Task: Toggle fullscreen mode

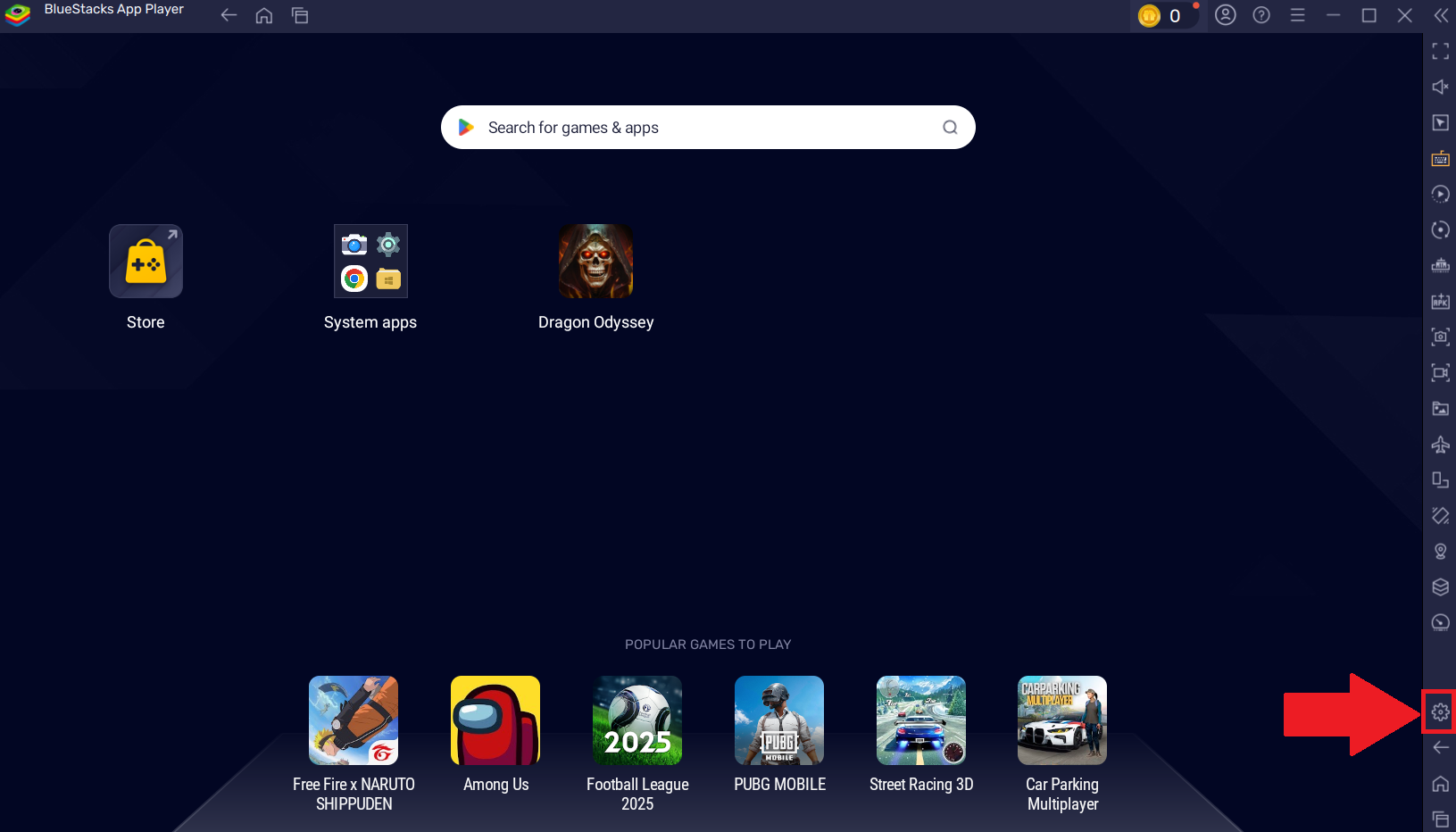Action: pyautogui.click(x=1440, y=51)
